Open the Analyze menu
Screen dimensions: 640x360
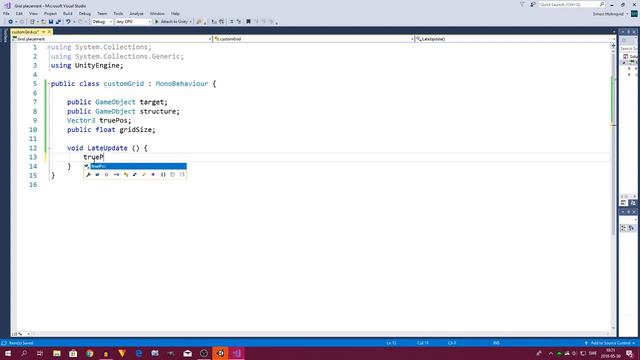(136, 13)
